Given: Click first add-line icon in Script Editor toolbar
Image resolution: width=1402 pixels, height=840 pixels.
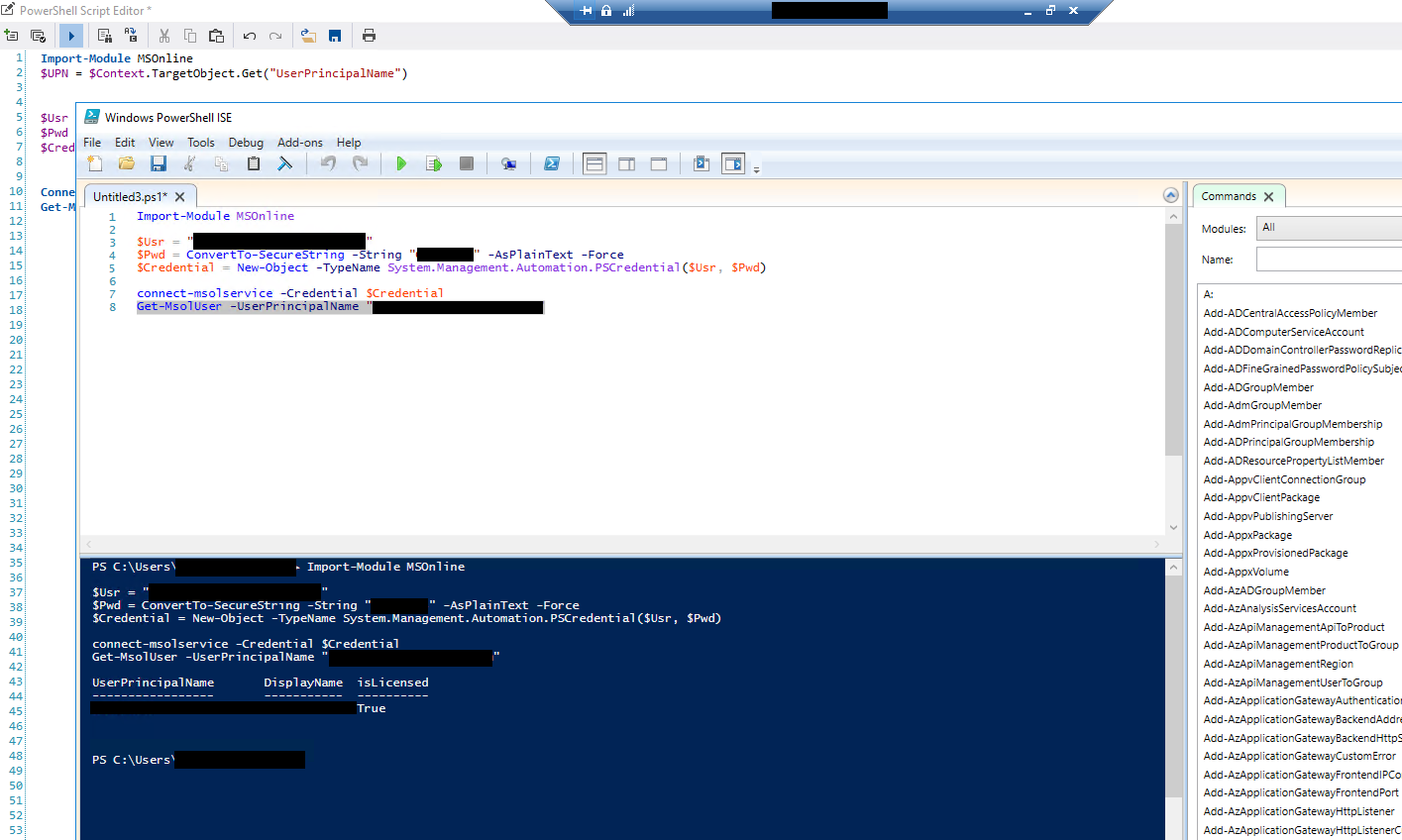Looking at the screenshot, I should [12, 36].
